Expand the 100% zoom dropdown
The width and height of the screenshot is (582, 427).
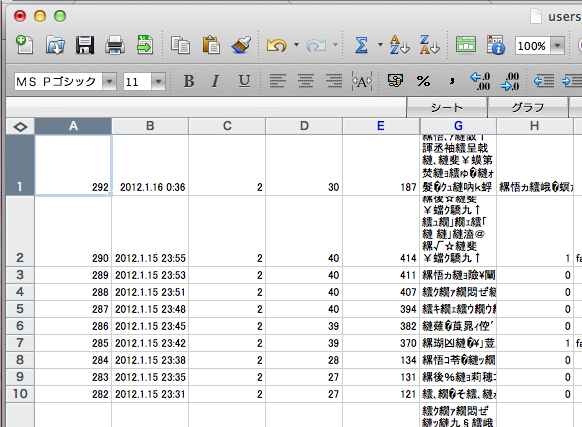tap(558, 46)
